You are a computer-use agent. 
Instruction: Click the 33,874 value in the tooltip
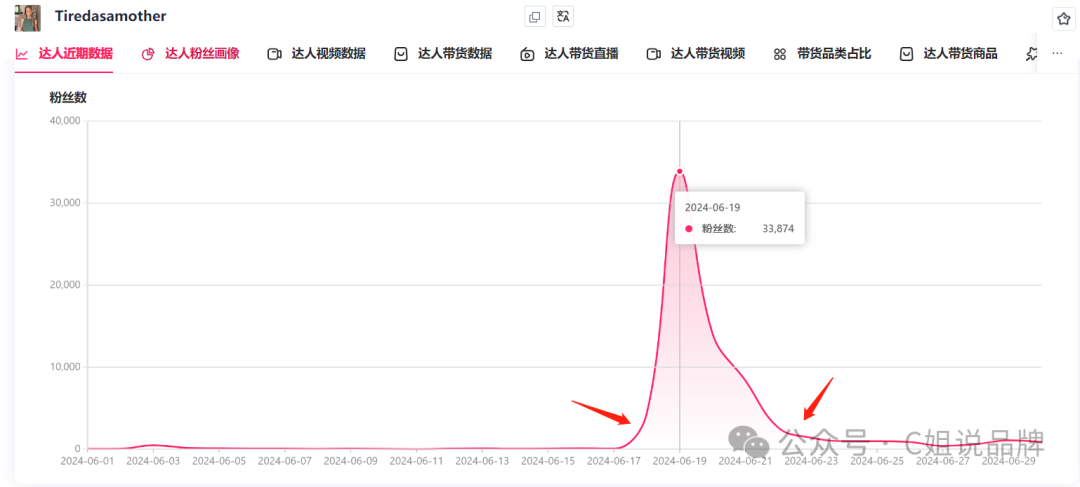tap(778, 229)
